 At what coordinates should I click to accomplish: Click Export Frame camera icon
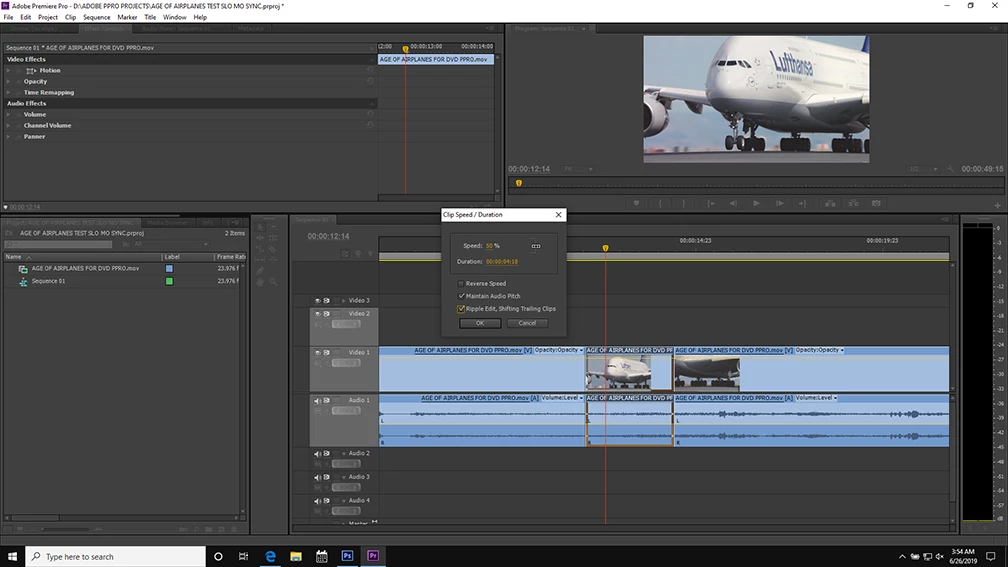(x=876, y=203)
